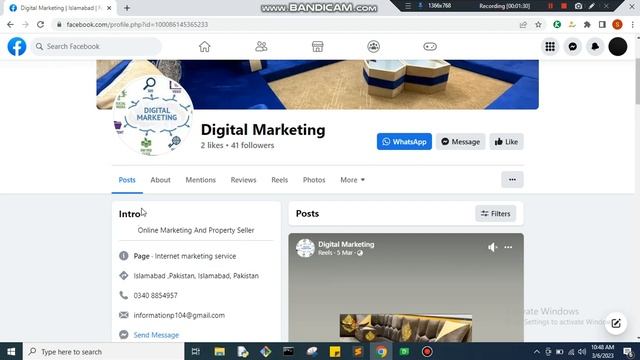Close the Digital Marketing browser tab
The height and width of the screenshot is (360, 640).
click(x=109, y=8)
